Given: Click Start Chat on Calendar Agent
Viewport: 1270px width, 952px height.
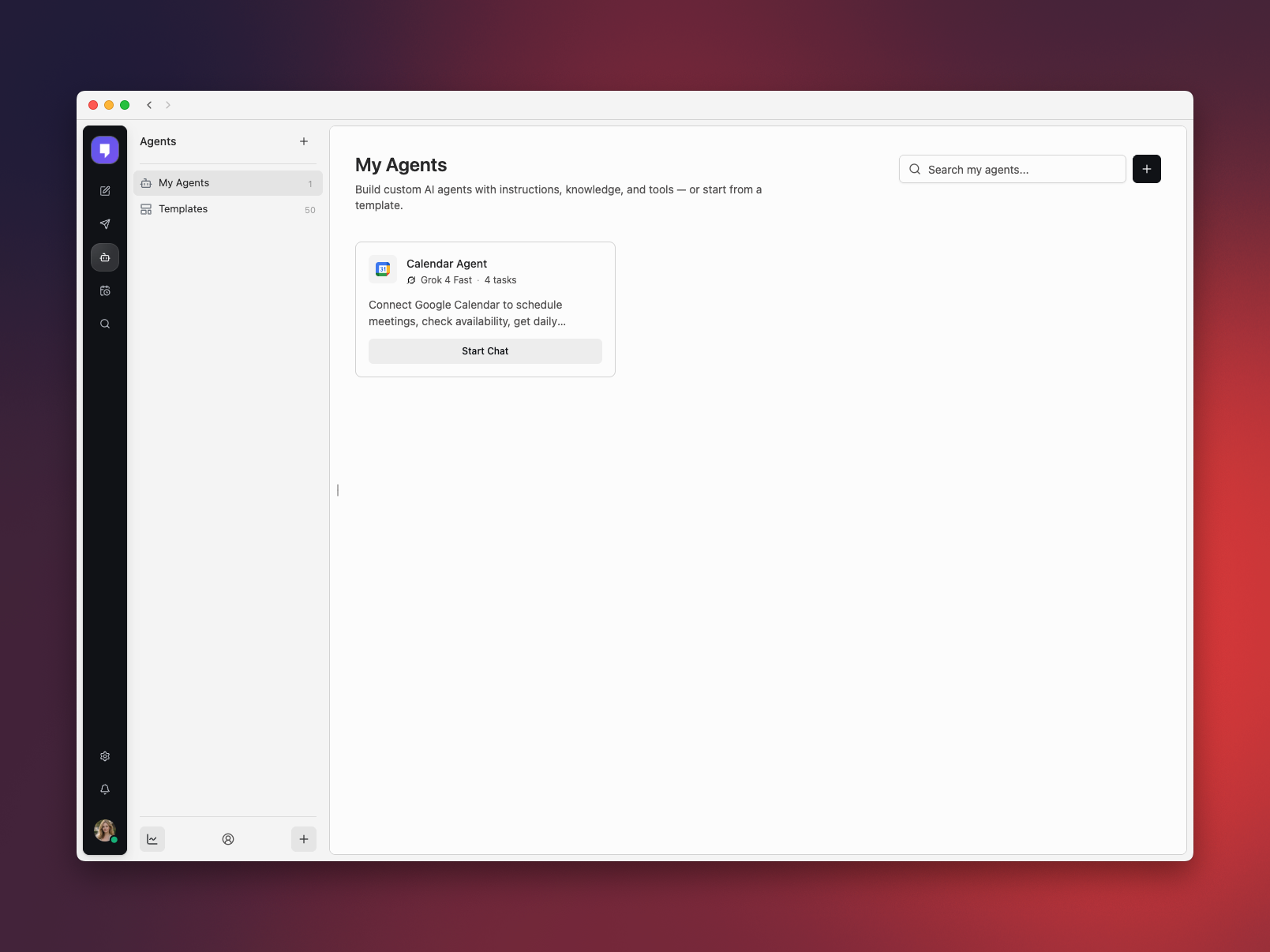Looking at the screenshot, I should [485, 351].
